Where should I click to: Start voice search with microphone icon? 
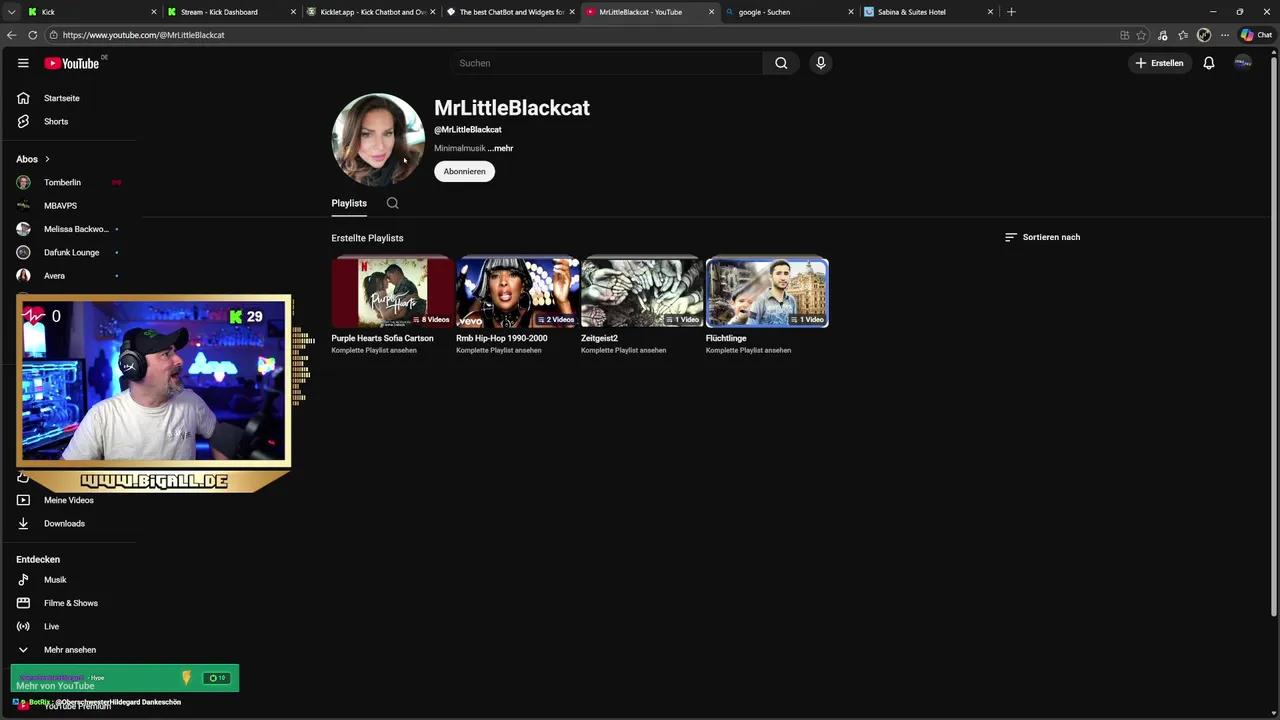[x=821, y=63]
